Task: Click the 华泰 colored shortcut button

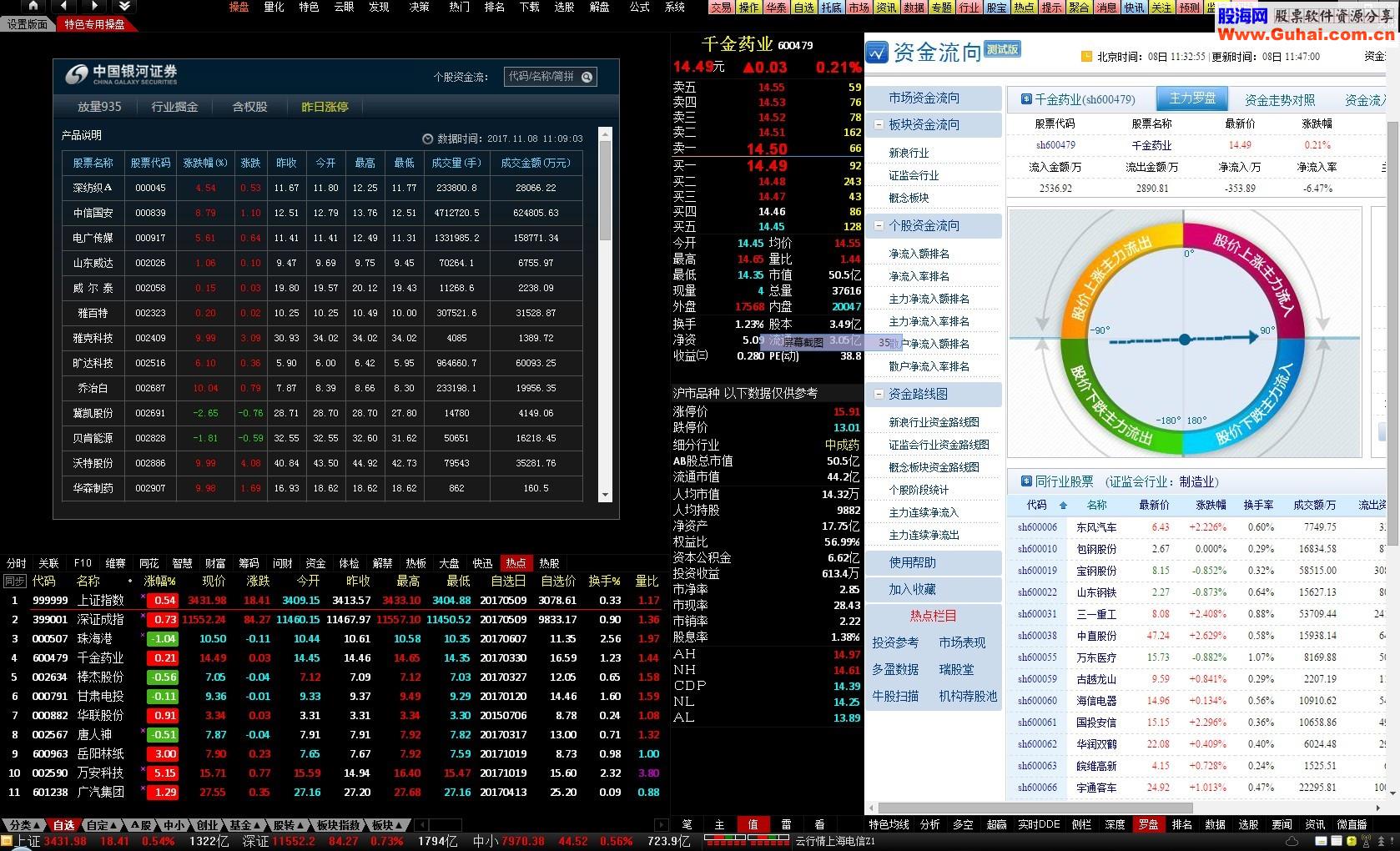Action: click(777, 8)
